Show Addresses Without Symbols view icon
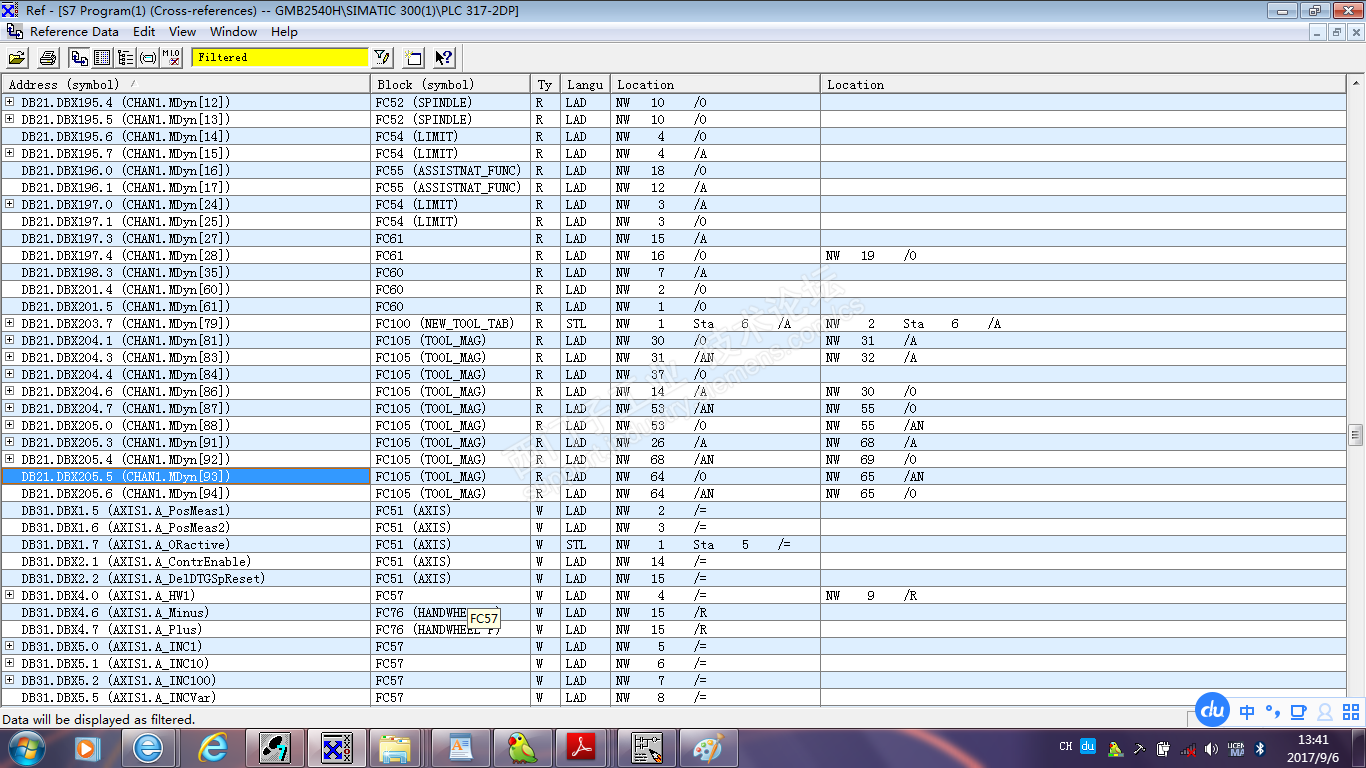 171,58
